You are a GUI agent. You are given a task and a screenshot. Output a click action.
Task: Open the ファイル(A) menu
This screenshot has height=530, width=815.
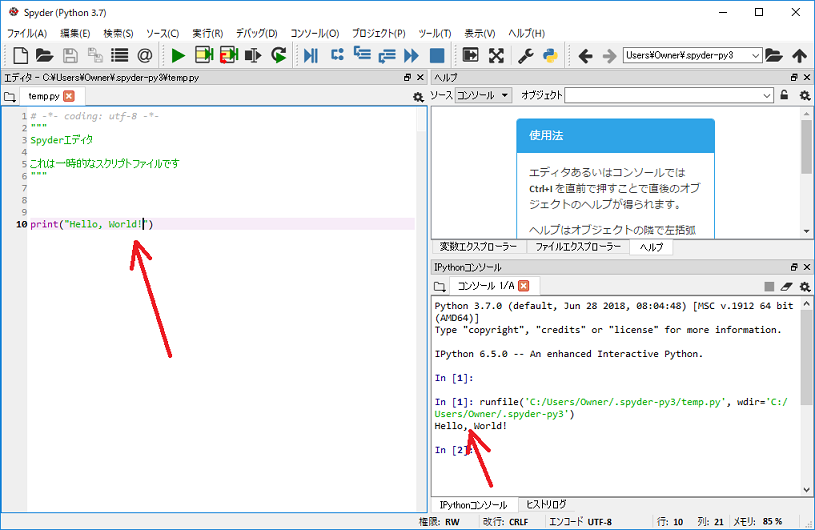coord(27,33)
